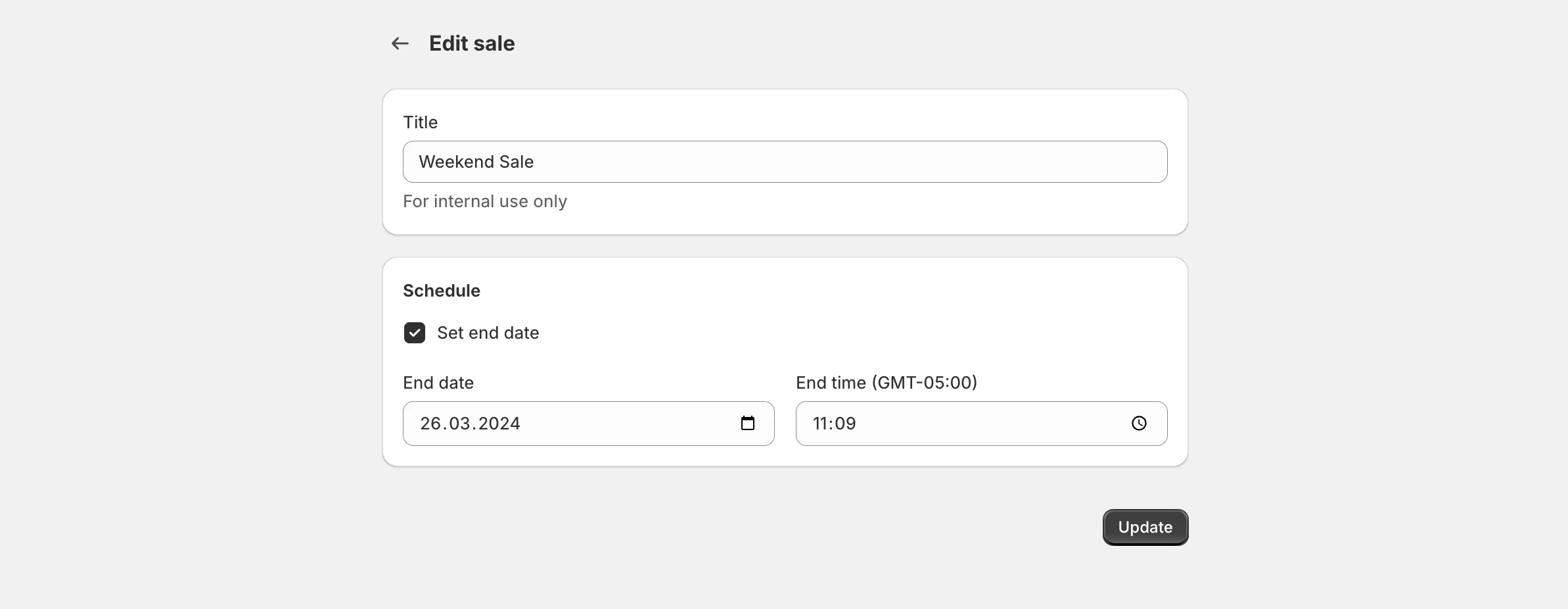The image size is (1568, 609).
Task: Open the clock time picker icon
Action: coord(1139,424)
